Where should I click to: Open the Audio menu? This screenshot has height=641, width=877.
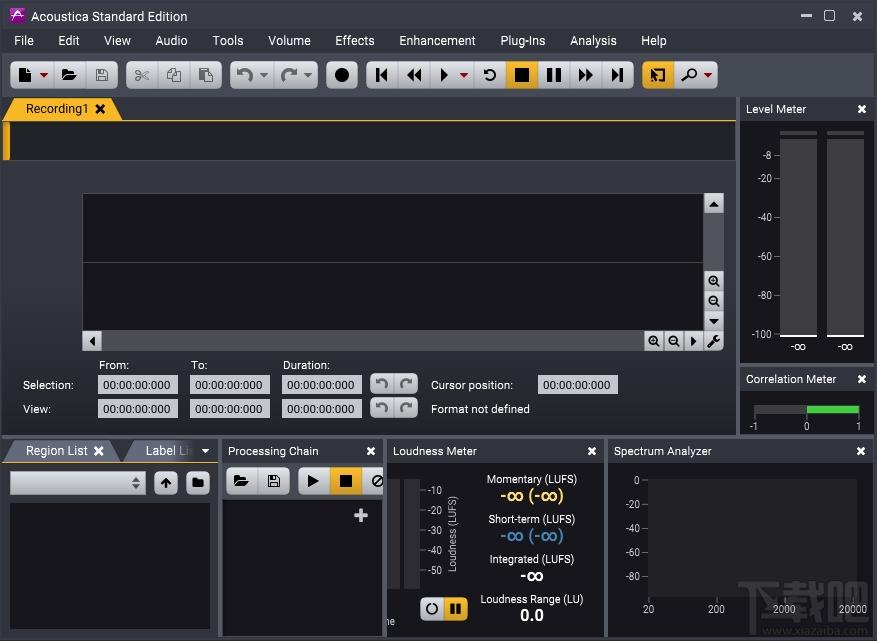171,41
